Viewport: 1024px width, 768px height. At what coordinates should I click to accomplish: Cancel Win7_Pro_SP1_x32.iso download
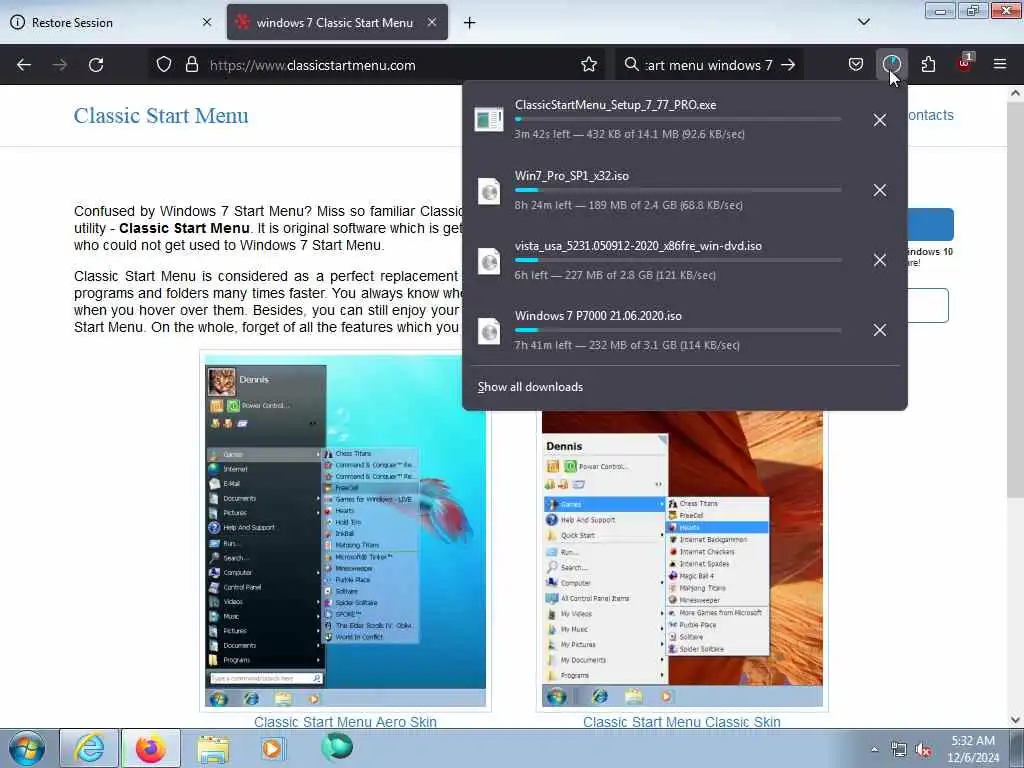tap(880, 190)
